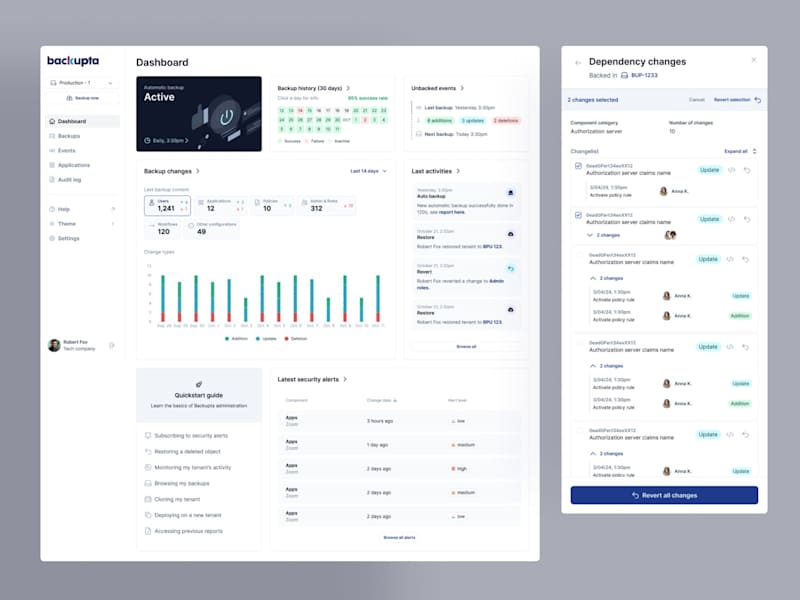Image resolution: width=800 pixels, height=600 pixels.
Task: Click the backupta logo
Action: click(x=73, y=61)
